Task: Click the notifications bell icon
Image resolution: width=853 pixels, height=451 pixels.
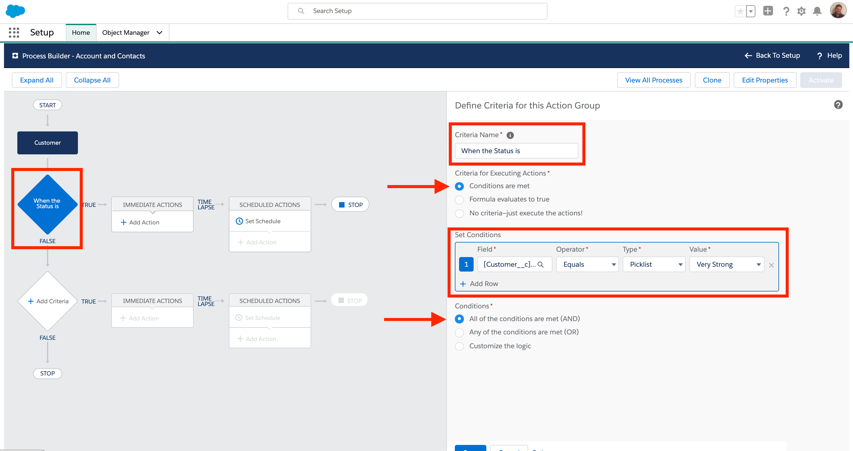Action: [817, 11]
